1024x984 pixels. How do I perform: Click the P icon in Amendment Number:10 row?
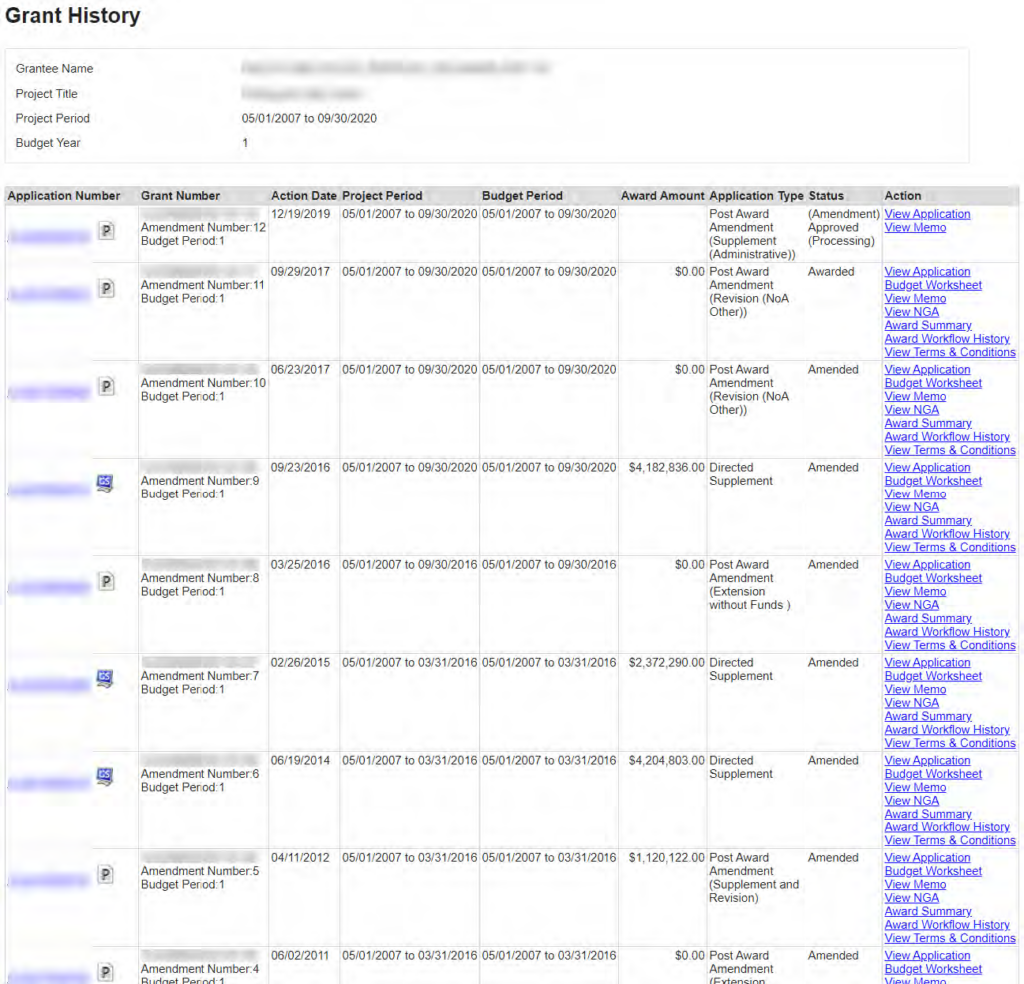(x=106, y=387)
